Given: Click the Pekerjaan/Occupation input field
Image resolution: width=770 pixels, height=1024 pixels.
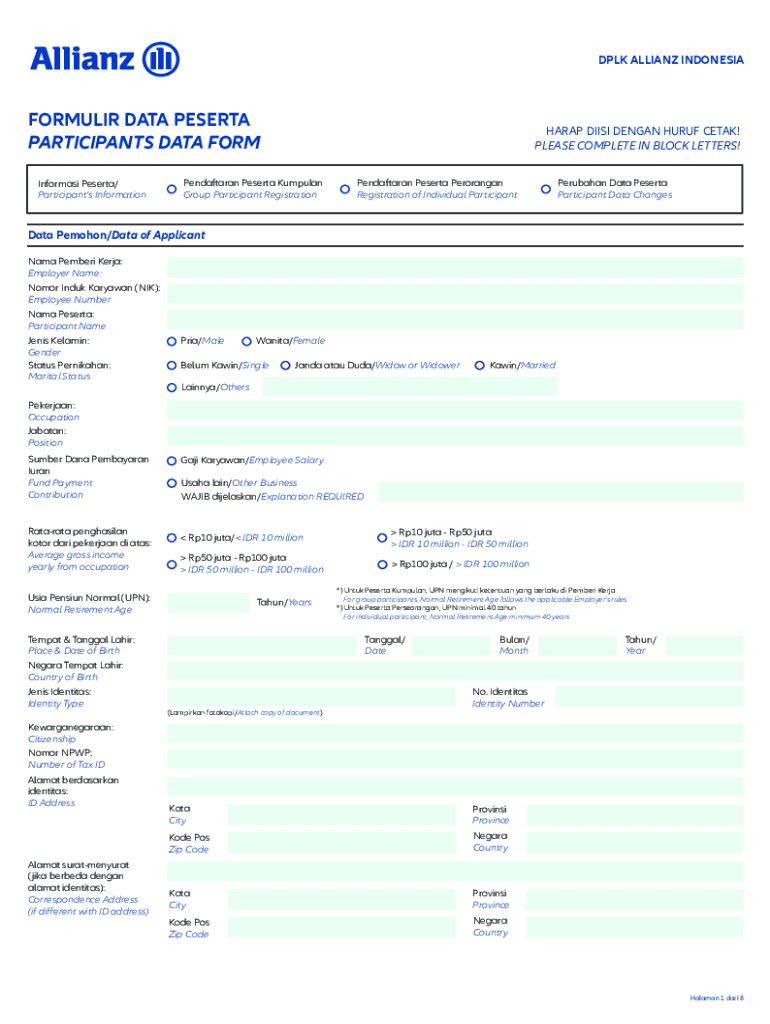Looking at the screenshot, I should click(455, 411).
